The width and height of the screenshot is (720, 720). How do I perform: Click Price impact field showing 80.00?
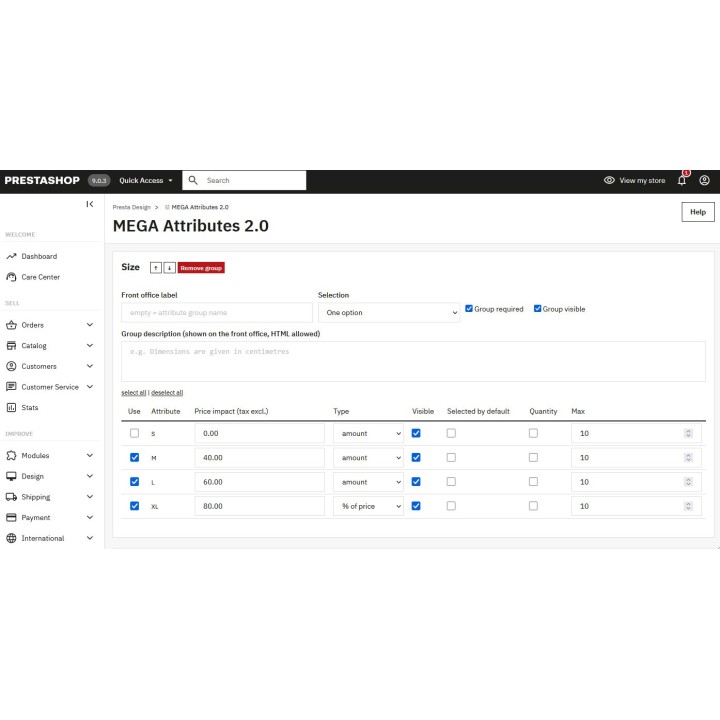click(x=259, y=506)
